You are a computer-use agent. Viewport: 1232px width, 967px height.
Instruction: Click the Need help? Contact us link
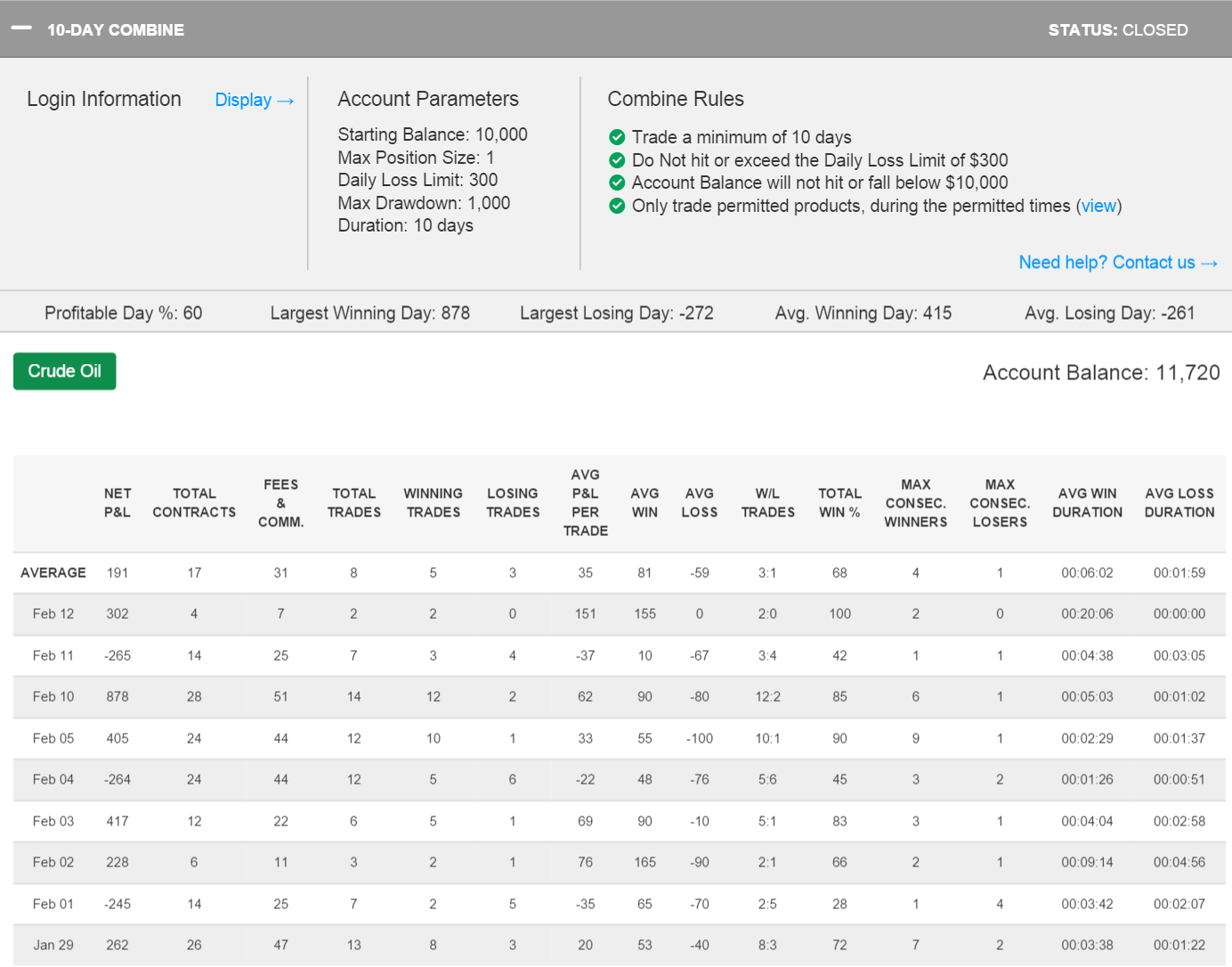(x=1117, y=263)
